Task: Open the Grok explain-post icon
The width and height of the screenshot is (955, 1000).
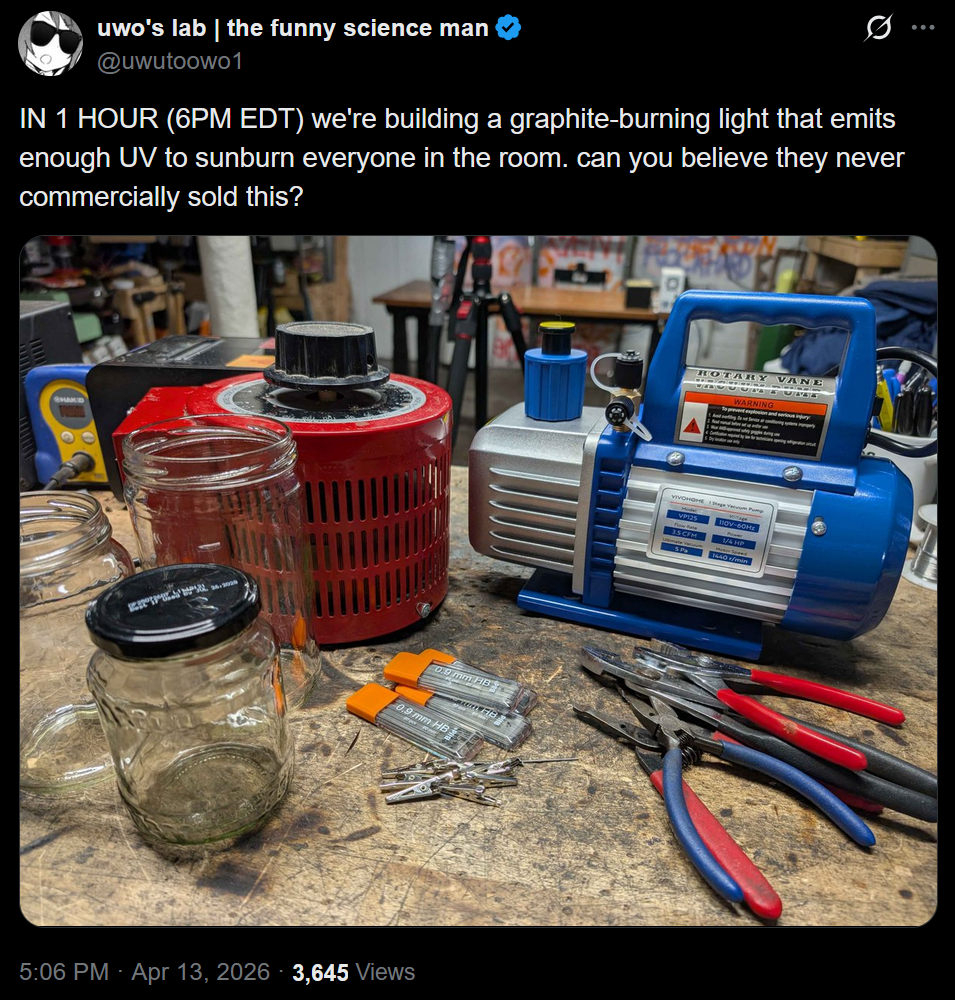Action: click(878, 27)
